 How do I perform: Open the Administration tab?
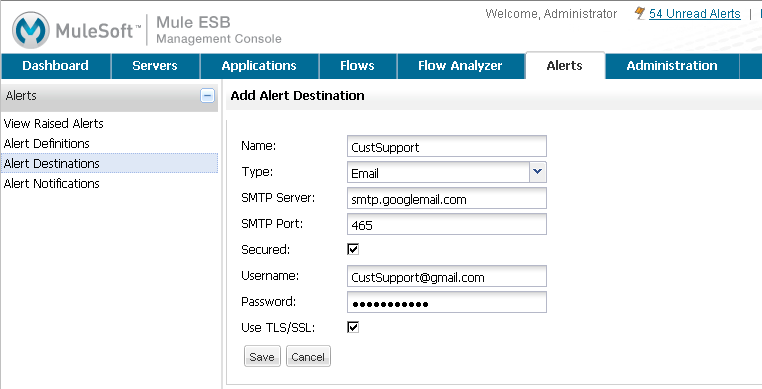[672, 66]
